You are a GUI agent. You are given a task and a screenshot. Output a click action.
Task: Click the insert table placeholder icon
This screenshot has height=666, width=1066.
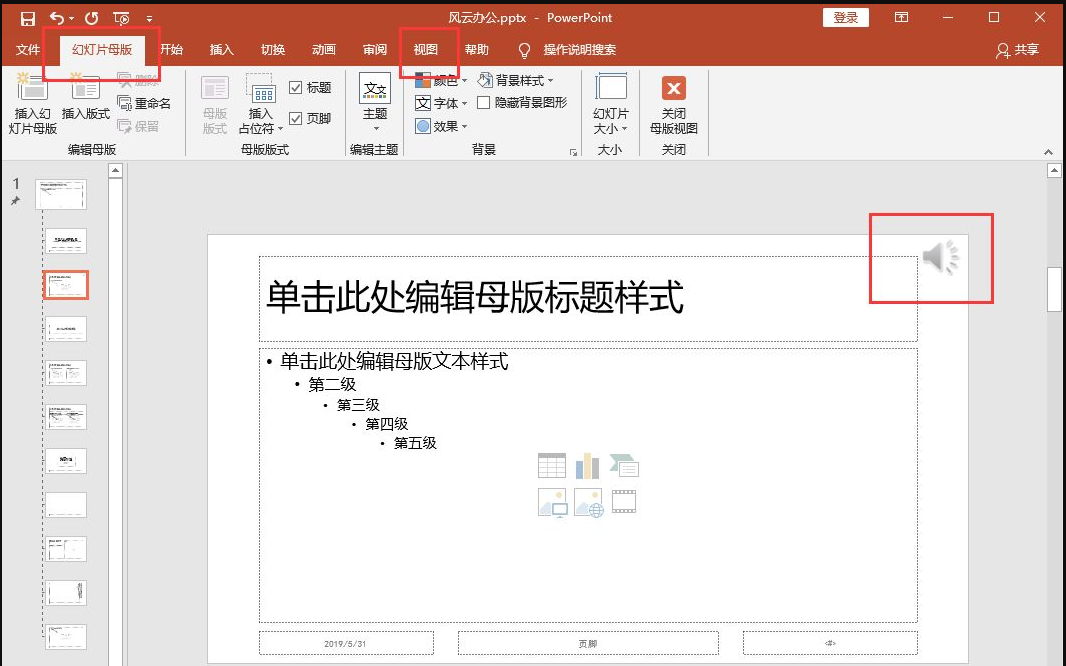point(551,466)
